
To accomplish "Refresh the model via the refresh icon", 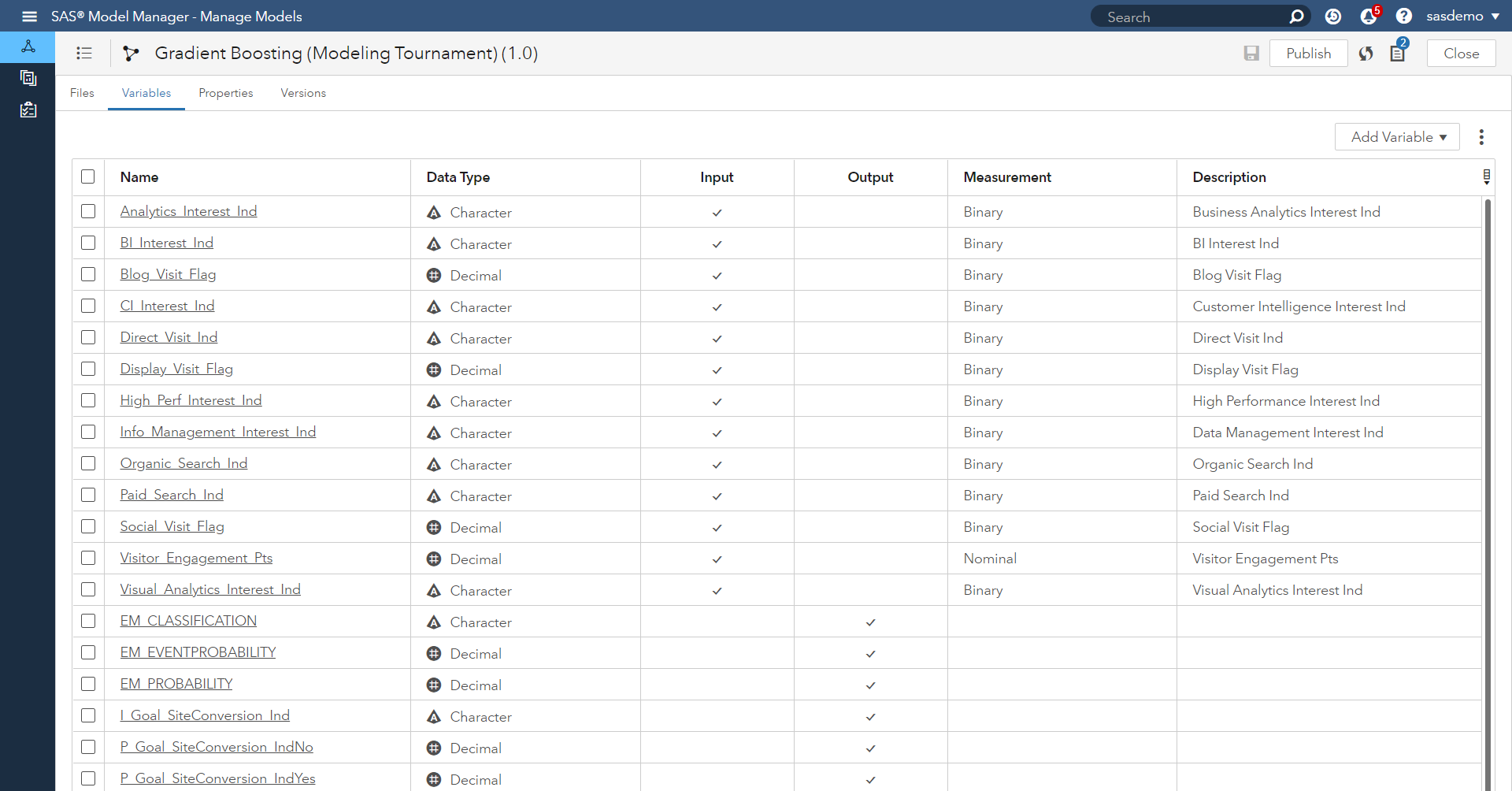I will (1366, 54).
